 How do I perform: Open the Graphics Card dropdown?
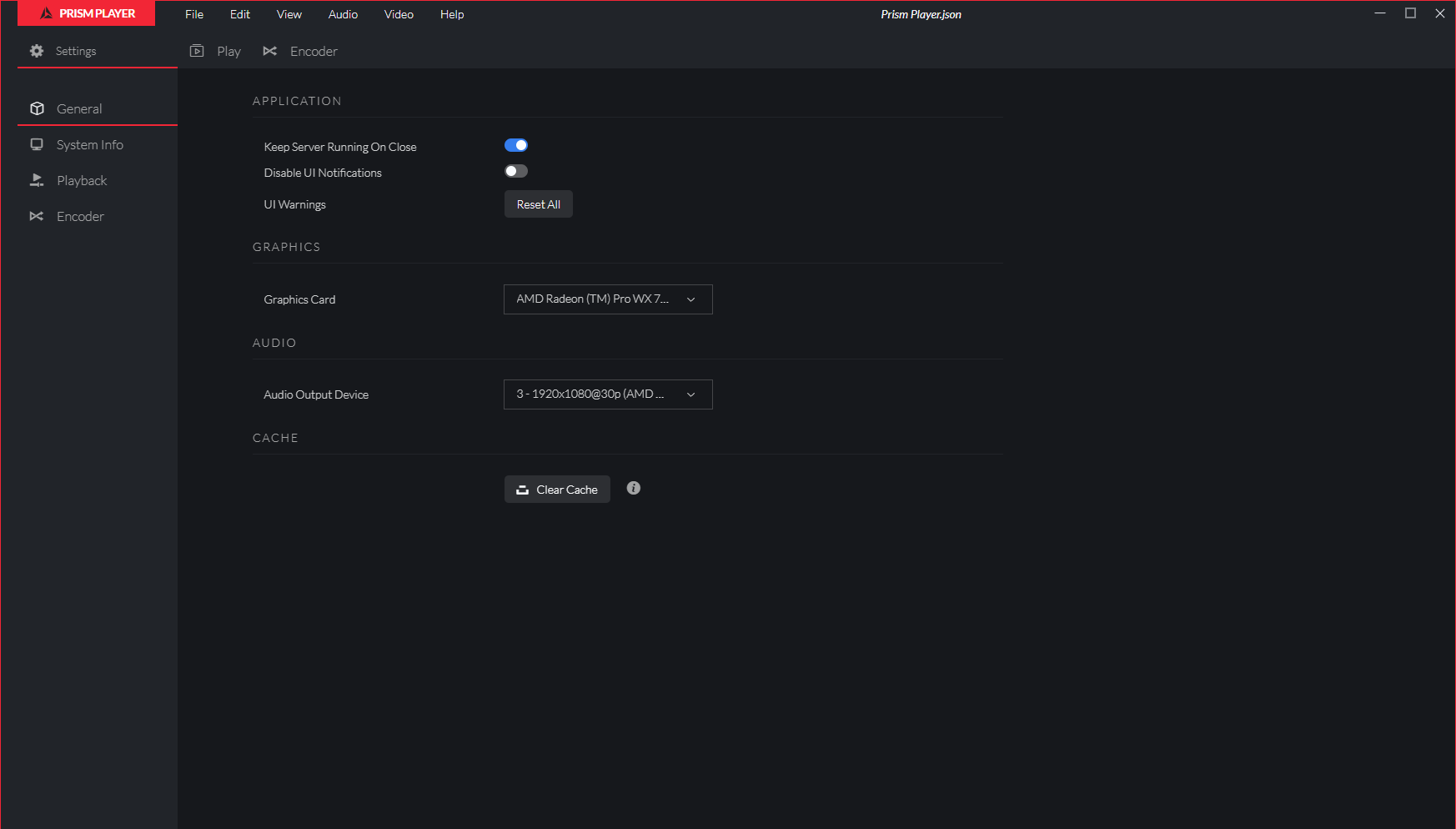(608, 299)
